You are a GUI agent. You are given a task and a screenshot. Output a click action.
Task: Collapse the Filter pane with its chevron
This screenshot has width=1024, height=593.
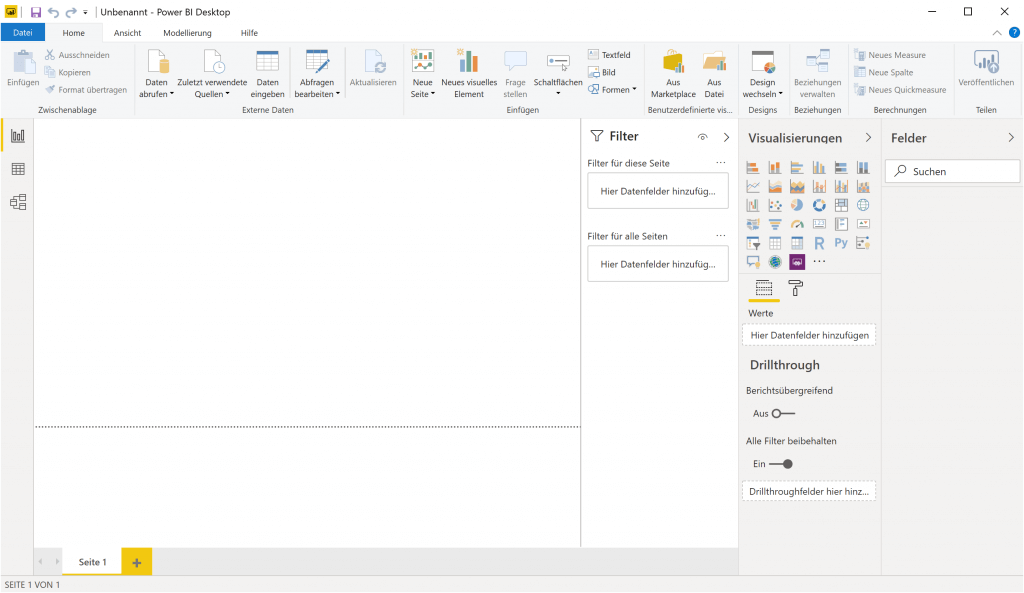point(726,137)
